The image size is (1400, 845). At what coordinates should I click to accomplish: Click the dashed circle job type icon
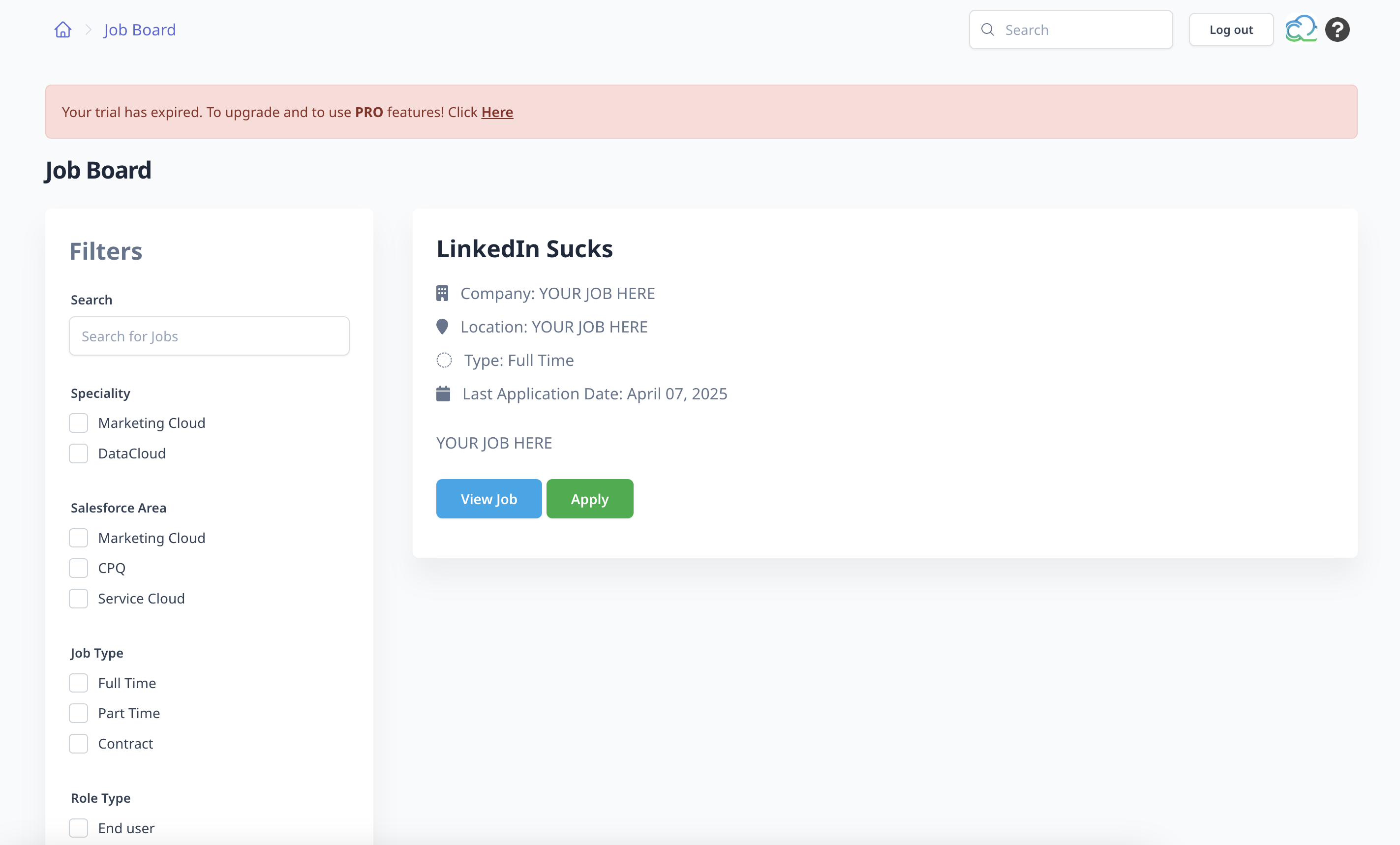pyautogui.click(x=444, y=360)
